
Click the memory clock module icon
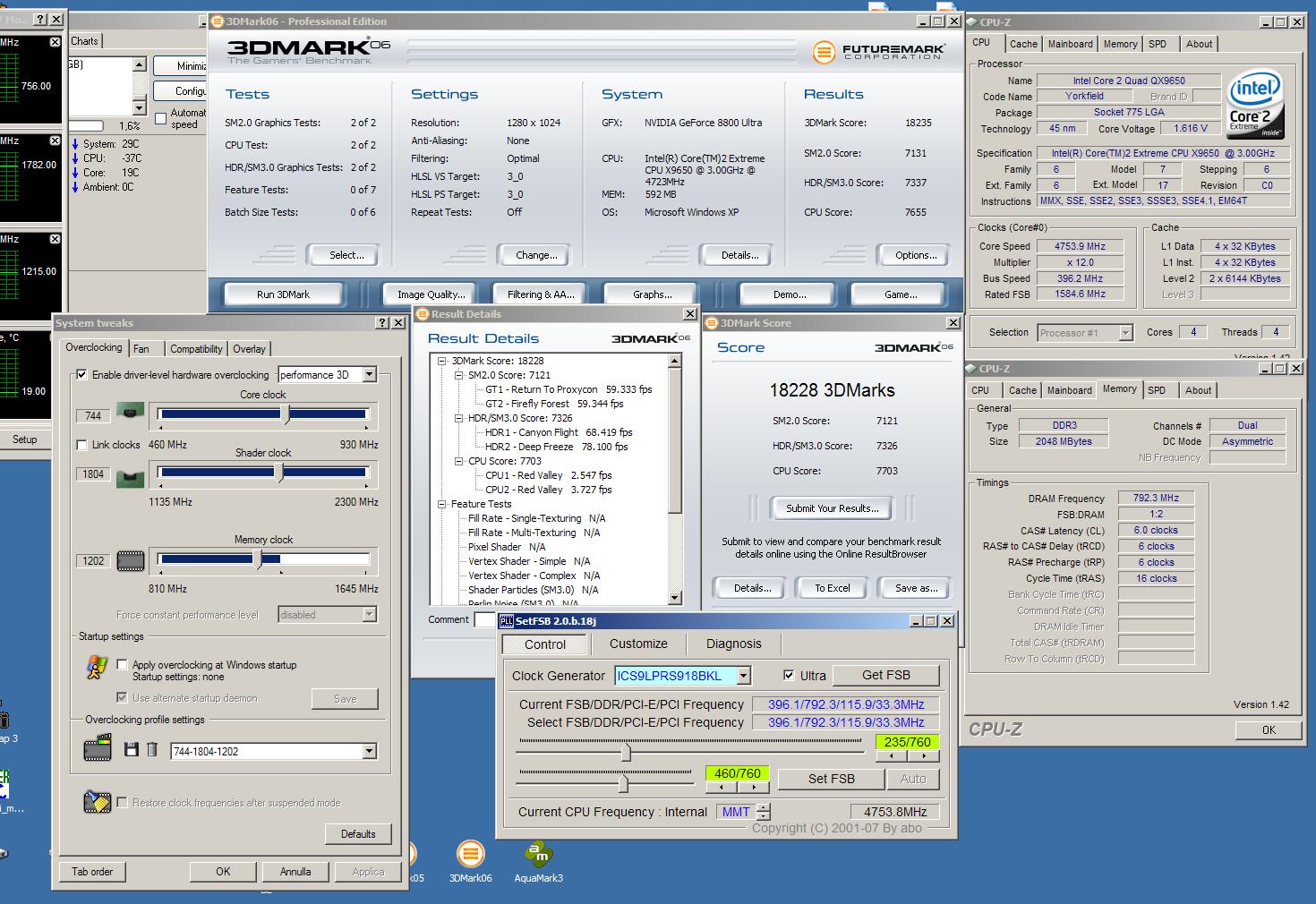(131, 561)
